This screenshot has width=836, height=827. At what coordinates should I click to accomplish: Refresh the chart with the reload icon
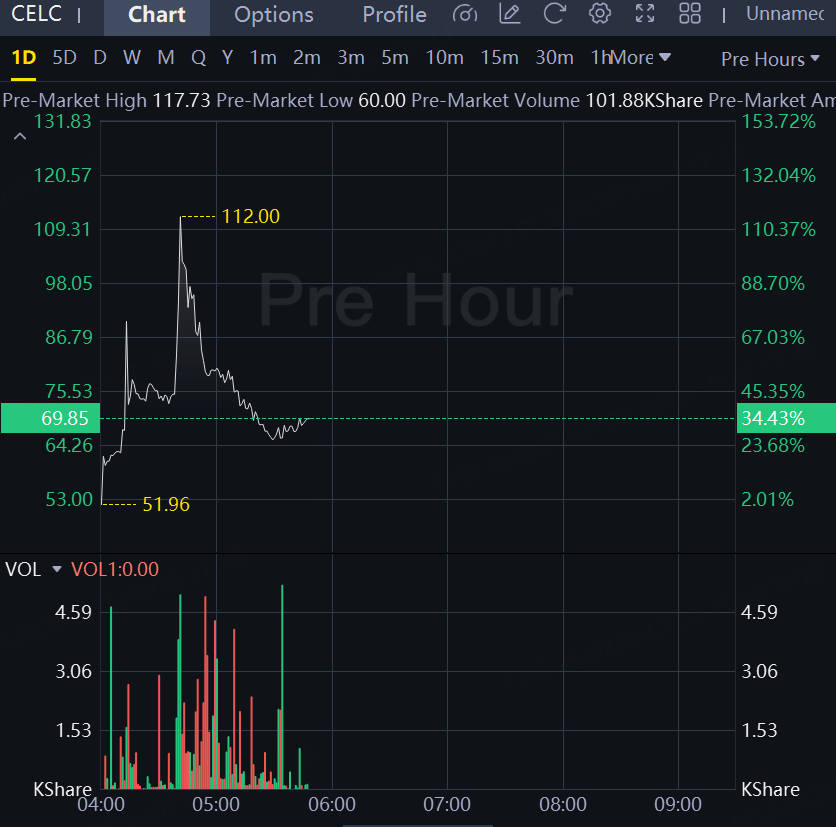[x=554, y=14]
